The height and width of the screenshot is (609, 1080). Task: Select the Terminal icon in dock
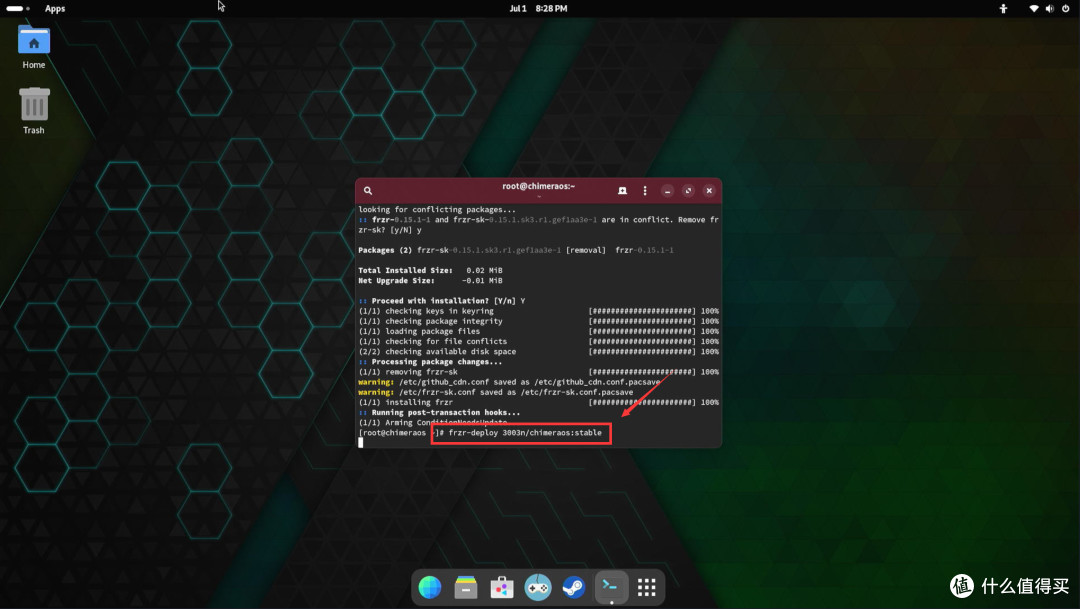(610, 587)
